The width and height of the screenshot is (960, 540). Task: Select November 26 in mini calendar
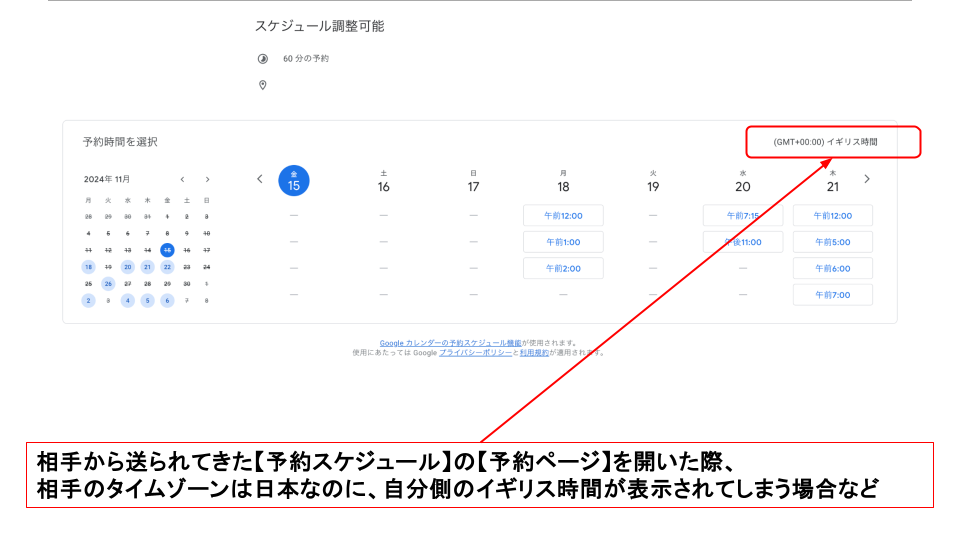coord(108,284)
